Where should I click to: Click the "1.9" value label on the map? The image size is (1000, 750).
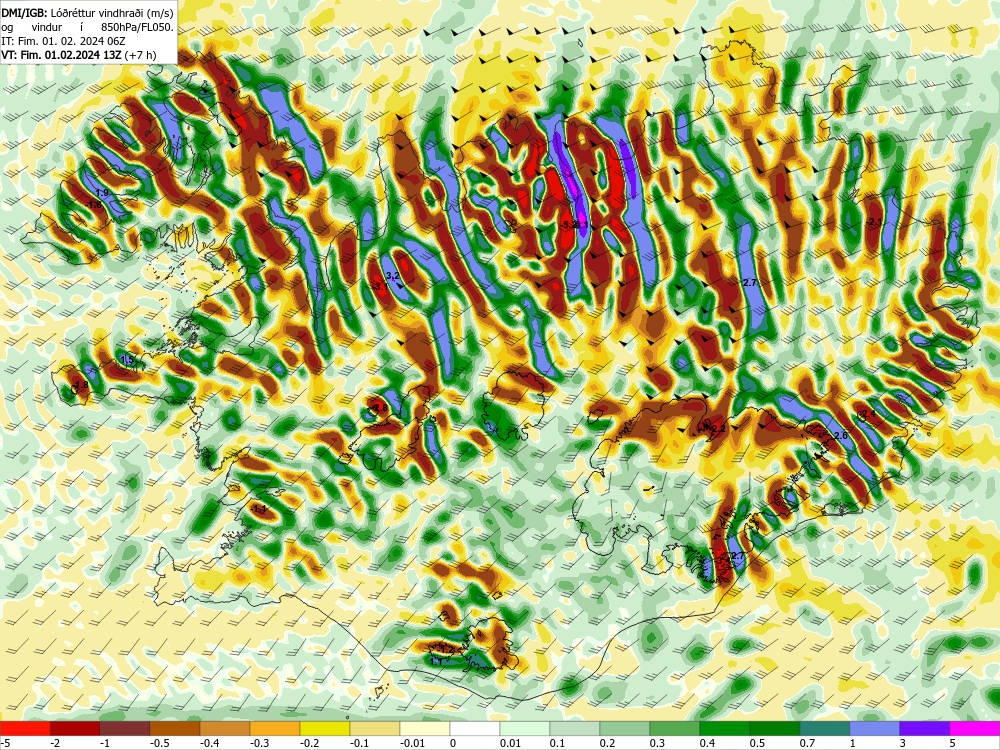[x=102, y=193]
